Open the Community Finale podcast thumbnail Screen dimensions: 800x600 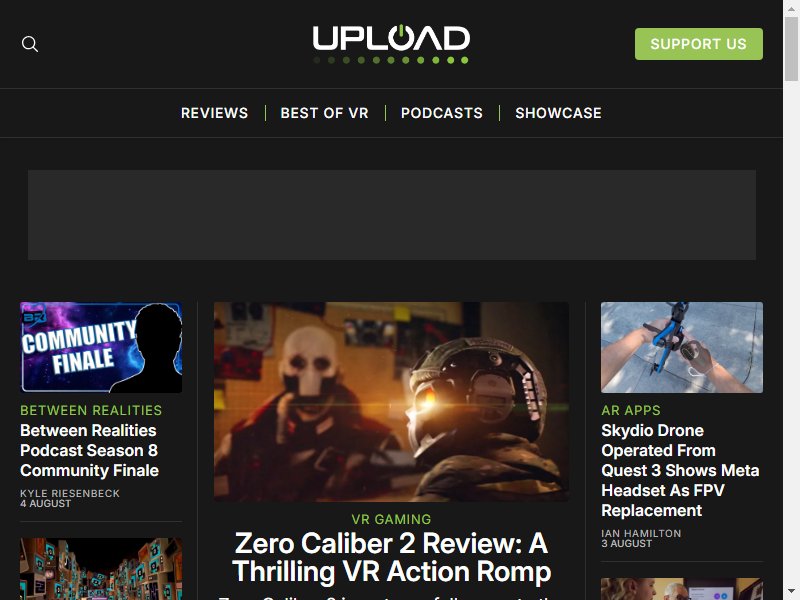(101, 347)
